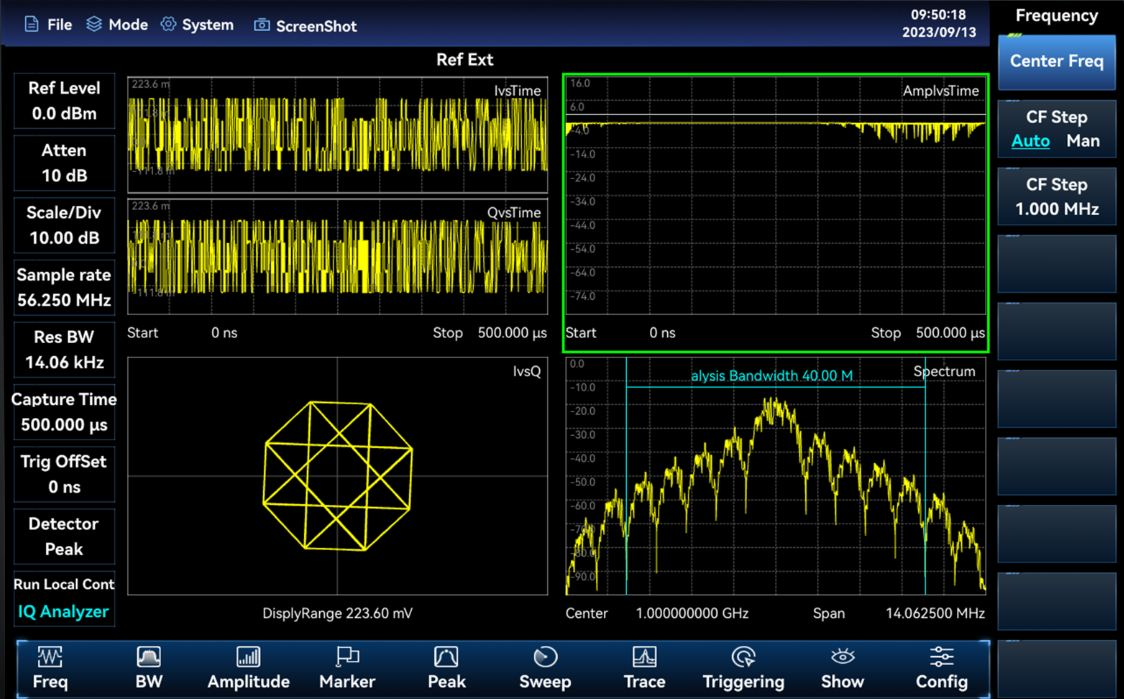Select the IvsQ constellation plot
Image resolution: width=1124 pixels, height=699 pixels.
[337, 476]
